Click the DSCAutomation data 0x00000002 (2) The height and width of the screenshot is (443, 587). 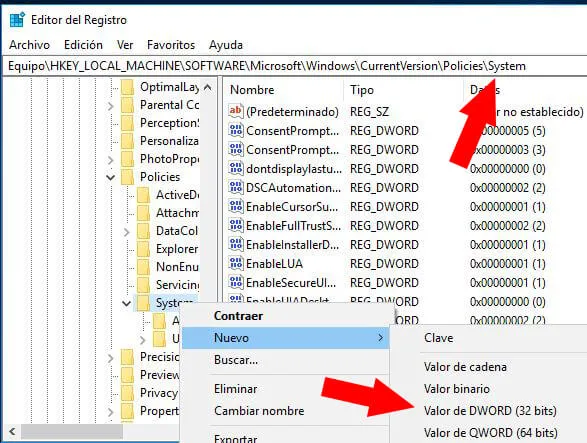tap(508, 188)
